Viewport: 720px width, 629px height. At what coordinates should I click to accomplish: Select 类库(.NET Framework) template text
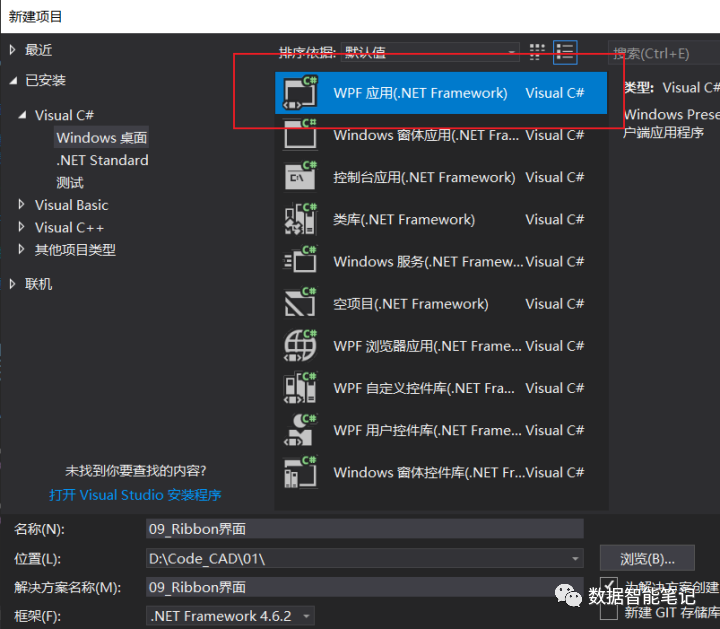(404, 219)
